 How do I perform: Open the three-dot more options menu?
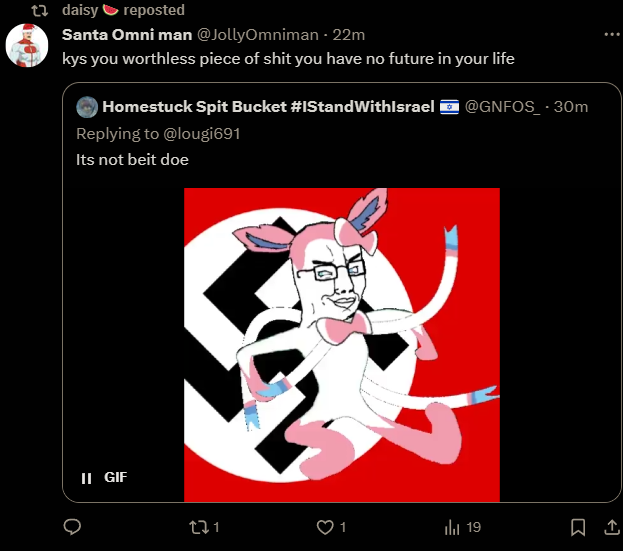612,35
